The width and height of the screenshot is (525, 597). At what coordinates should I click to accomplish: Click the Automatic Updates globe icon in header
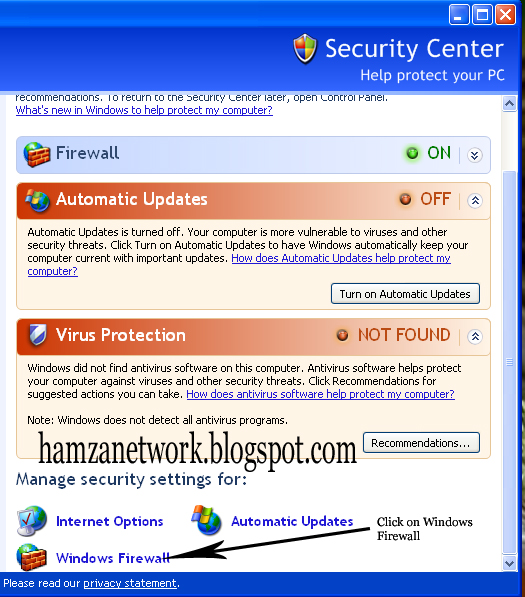coord(37,200)
